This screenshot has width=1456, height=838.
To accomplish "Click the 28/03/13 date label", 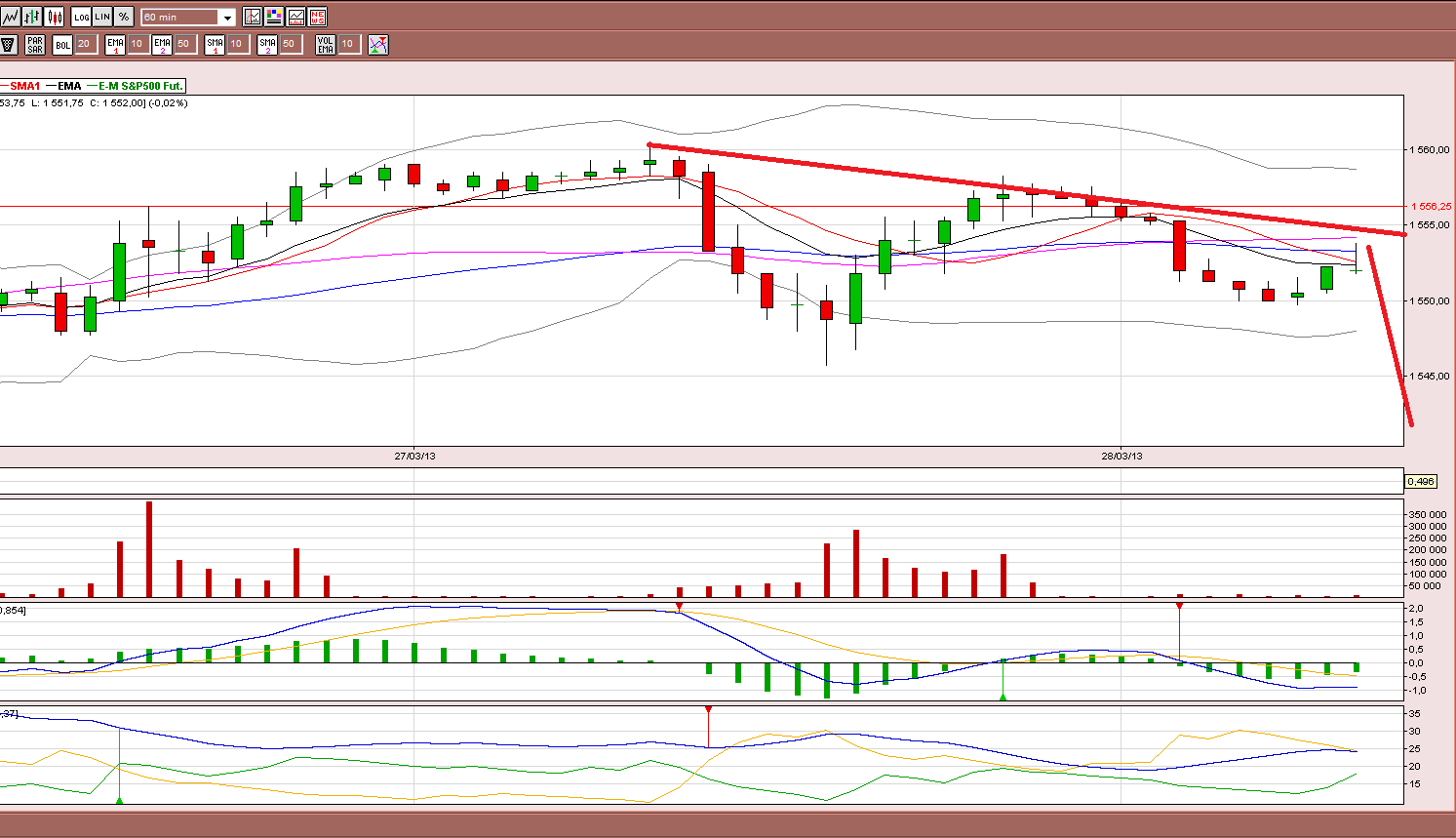I will pos(1122,456).
